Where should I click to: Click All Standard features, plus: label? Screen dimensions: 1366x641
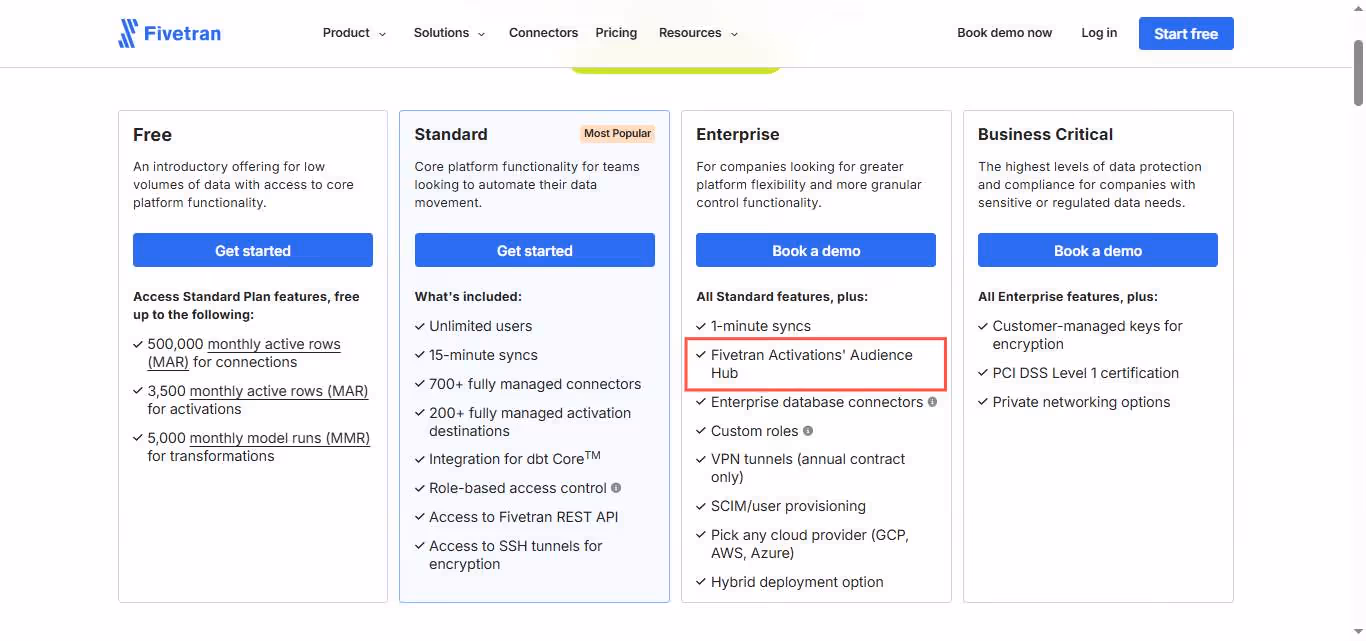click(782, 296)
